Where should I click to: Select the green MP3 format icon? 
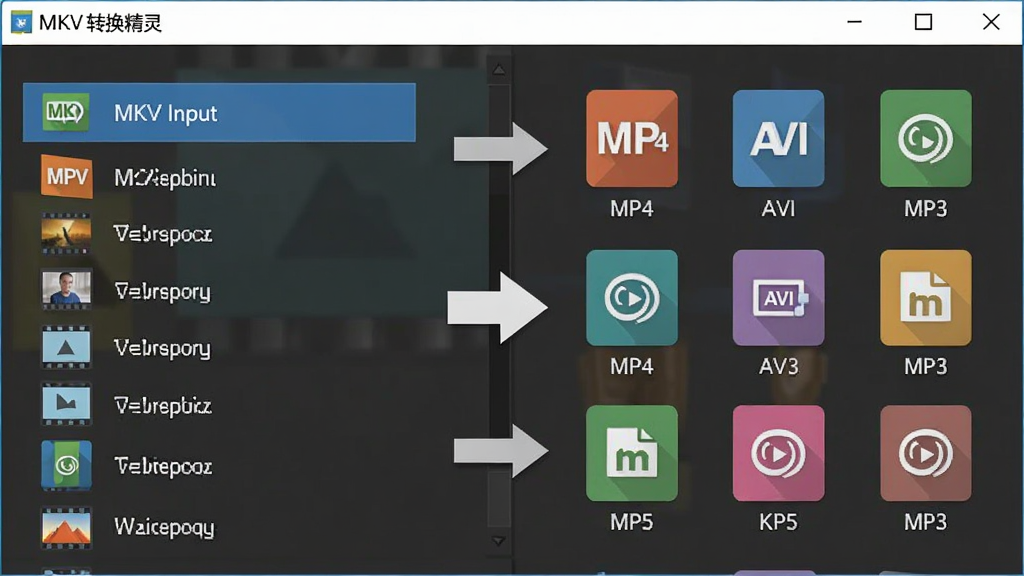[x=925, y=138]
